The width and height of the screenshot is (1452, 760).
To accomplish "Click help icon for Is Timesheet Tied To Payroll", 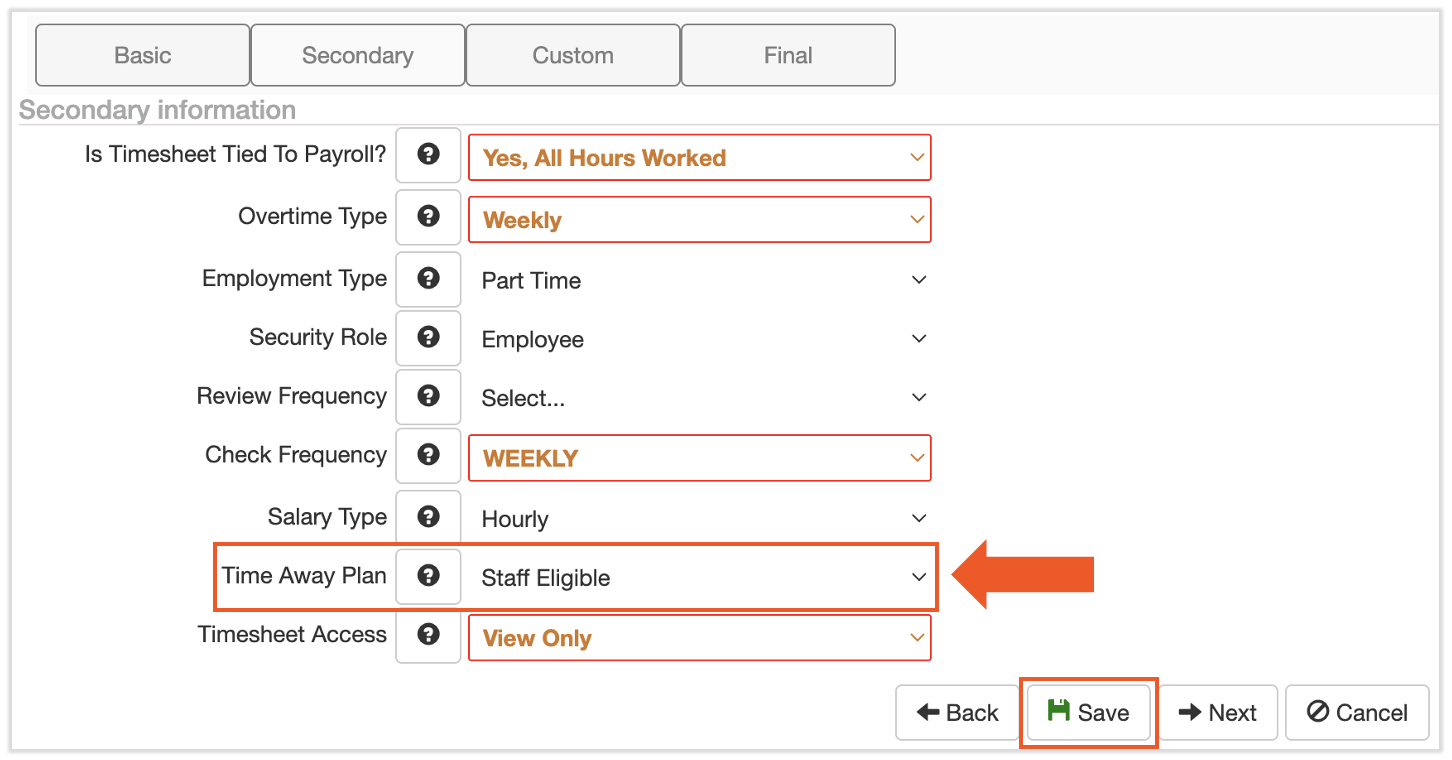I will tap(428, 155).
